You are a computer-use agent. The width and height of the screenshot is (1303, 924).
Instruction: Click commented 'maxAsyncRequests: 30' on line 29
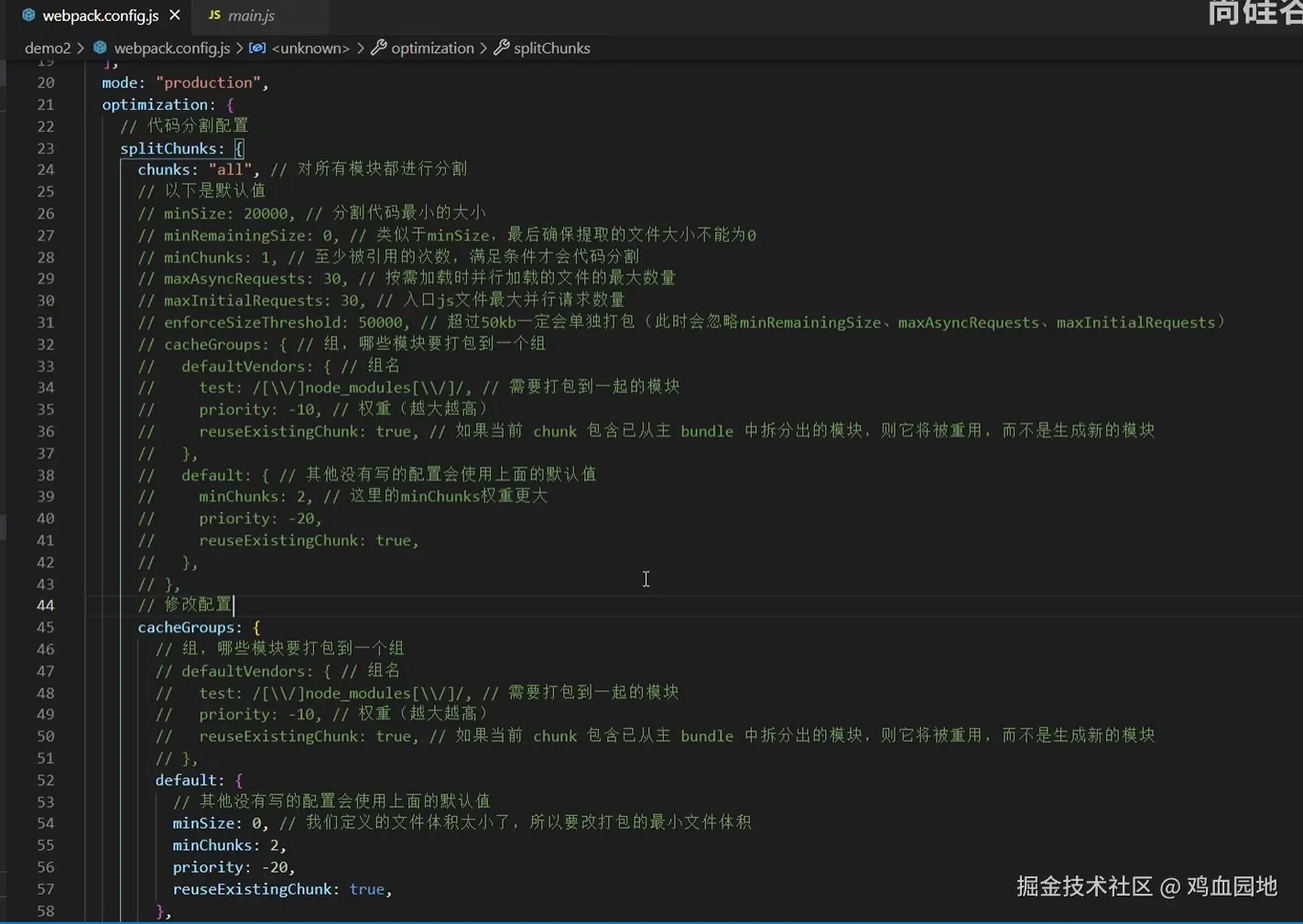coord(253,278)
